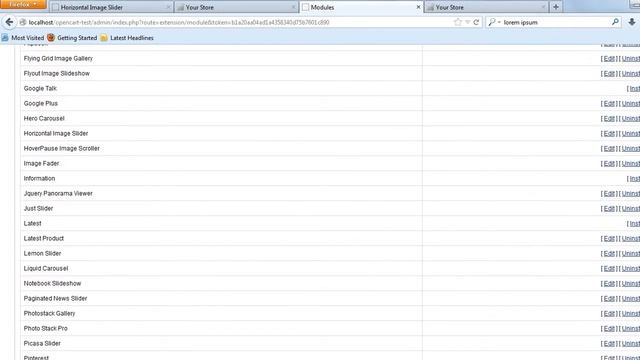
Task: Edit the Latest Product module
Action: (609, 239)
